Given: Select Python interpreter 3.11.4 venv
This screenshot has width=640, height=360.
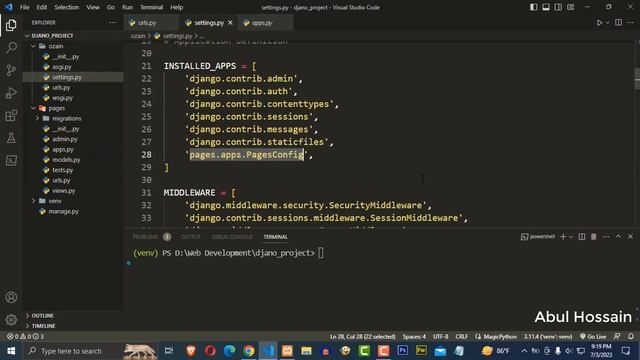Looking at the screenshot, I should (548, 336).
